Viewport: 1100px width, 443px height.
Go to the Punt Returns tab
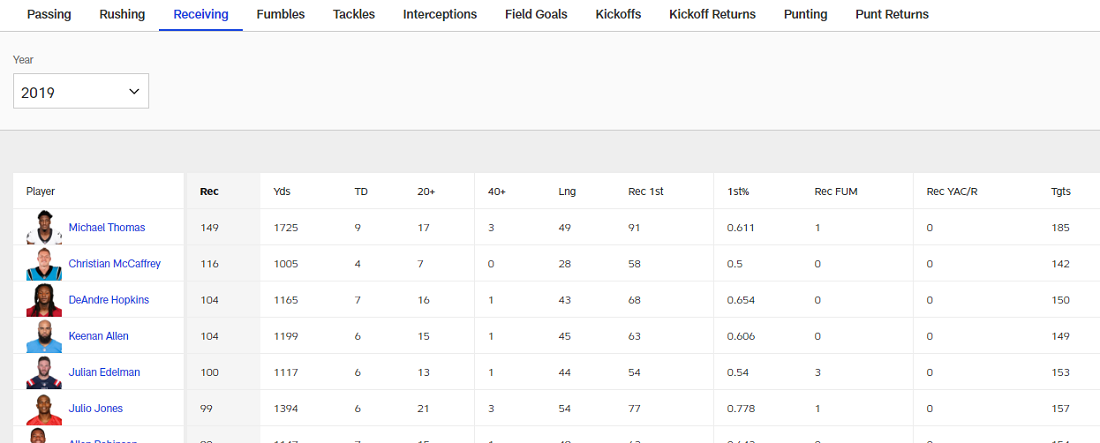tap(892, 15)
